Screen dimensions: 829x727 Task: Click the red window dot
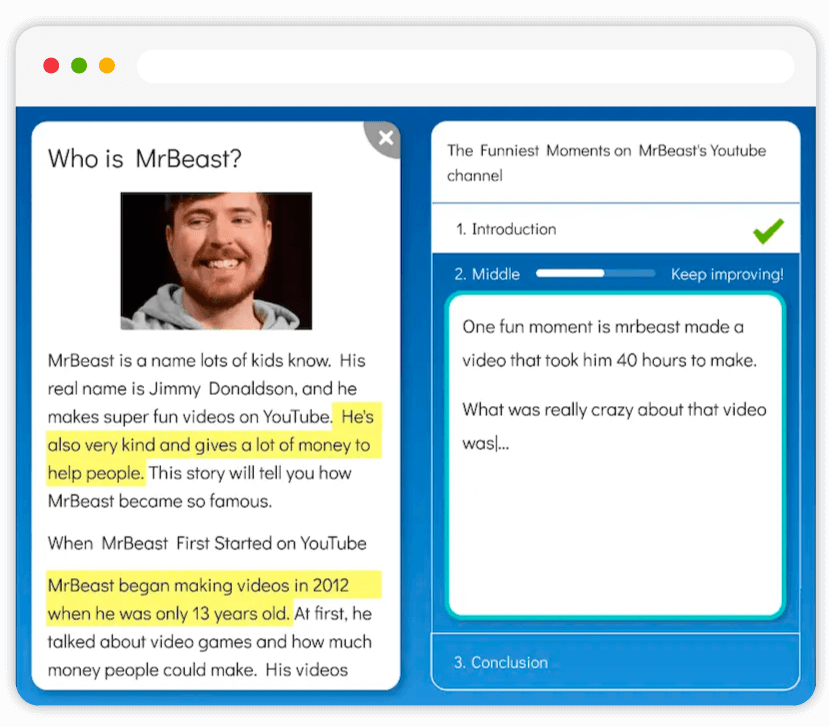(x=51, y=66)
